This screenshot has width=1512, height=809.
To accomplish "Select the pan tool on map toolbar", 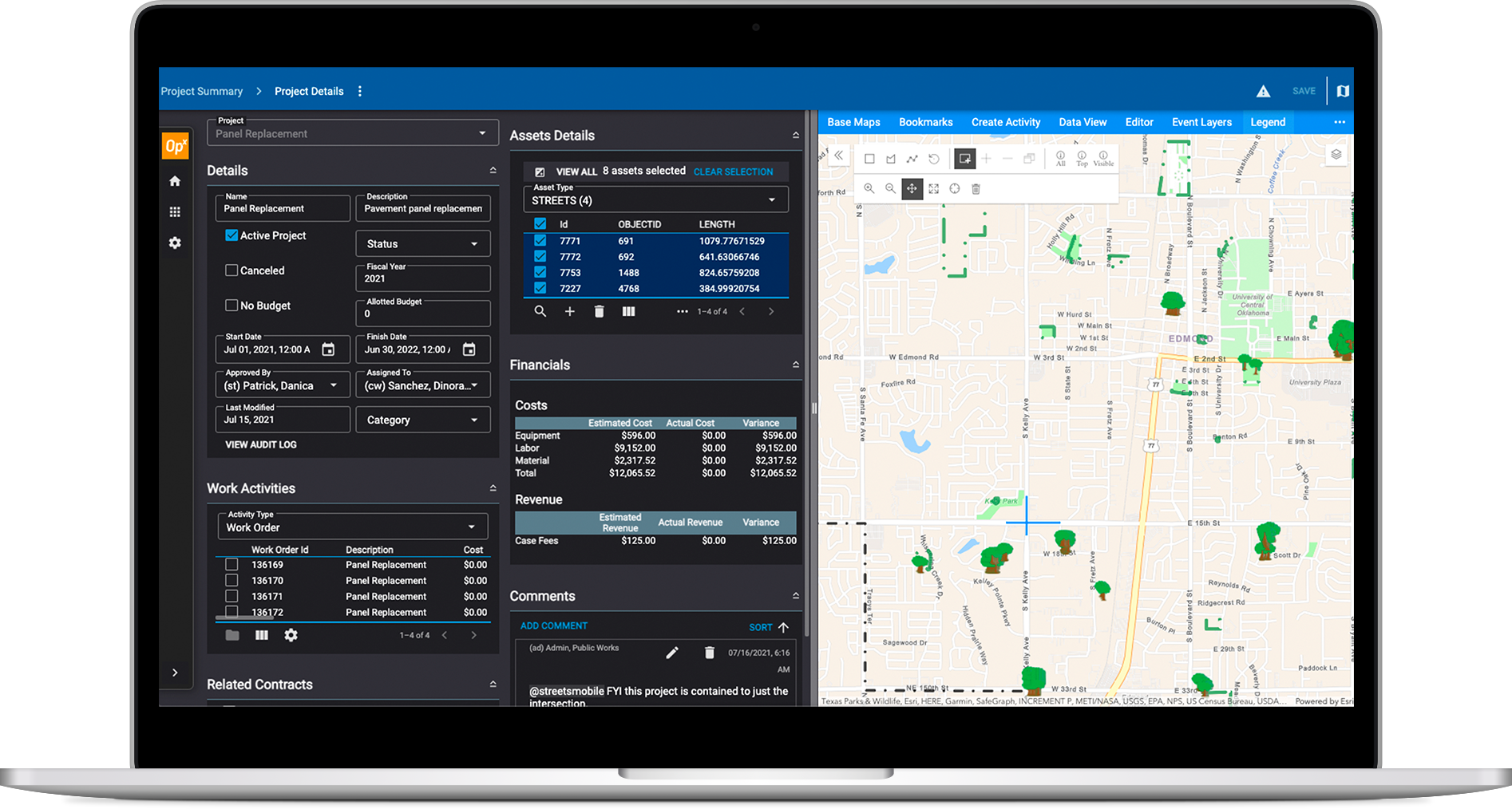I will tap(912, 189).
